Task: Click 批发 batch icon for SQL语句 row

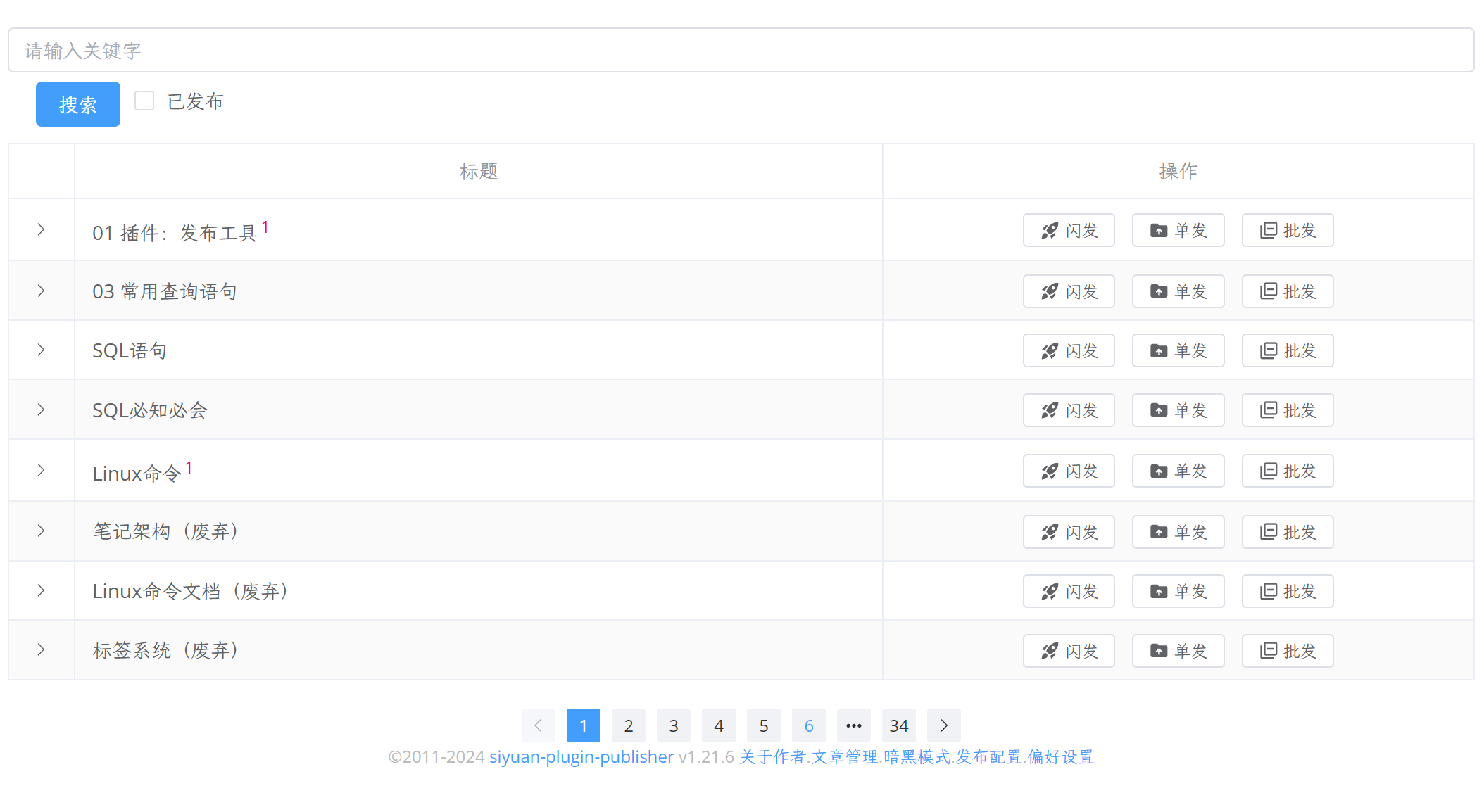Action: point(1268,350)
